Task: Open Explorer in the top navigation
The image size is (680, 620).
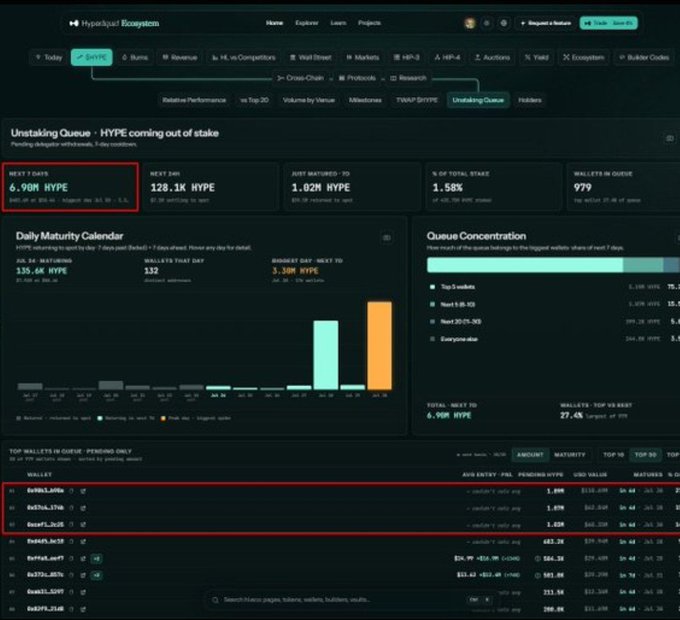Action: [307, 23]
